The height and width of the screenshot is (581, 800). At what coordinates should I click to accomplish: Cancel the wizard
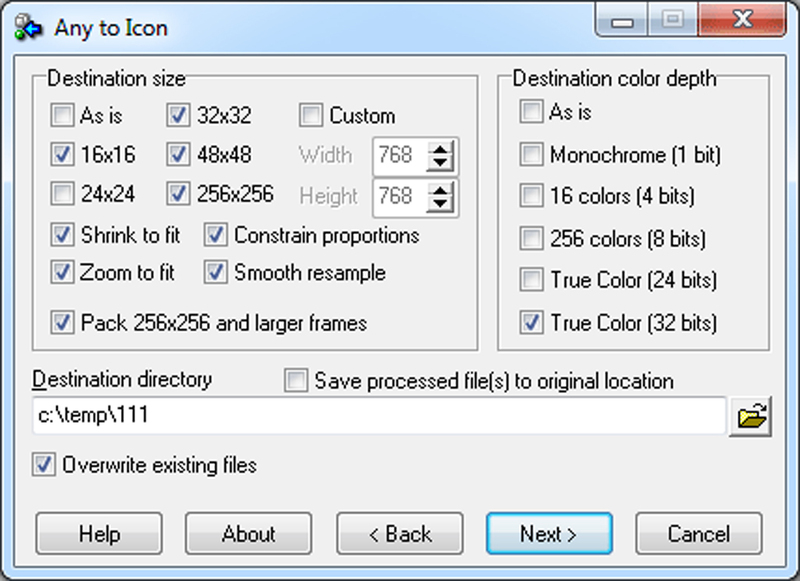click(x=698, y=534)
